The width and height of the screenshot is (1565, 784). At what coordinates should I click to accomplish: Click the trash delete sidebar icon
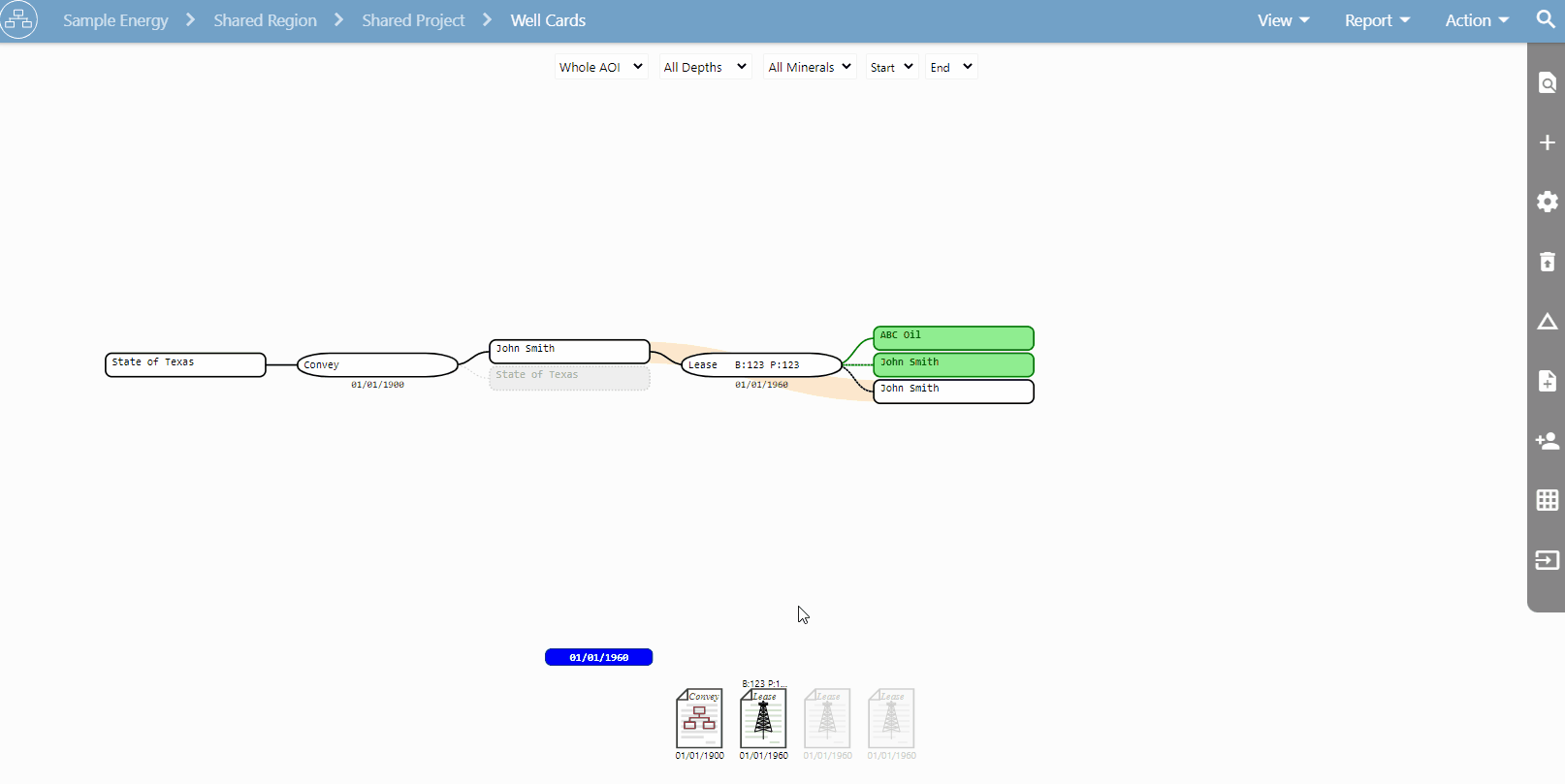(1547, 262)
